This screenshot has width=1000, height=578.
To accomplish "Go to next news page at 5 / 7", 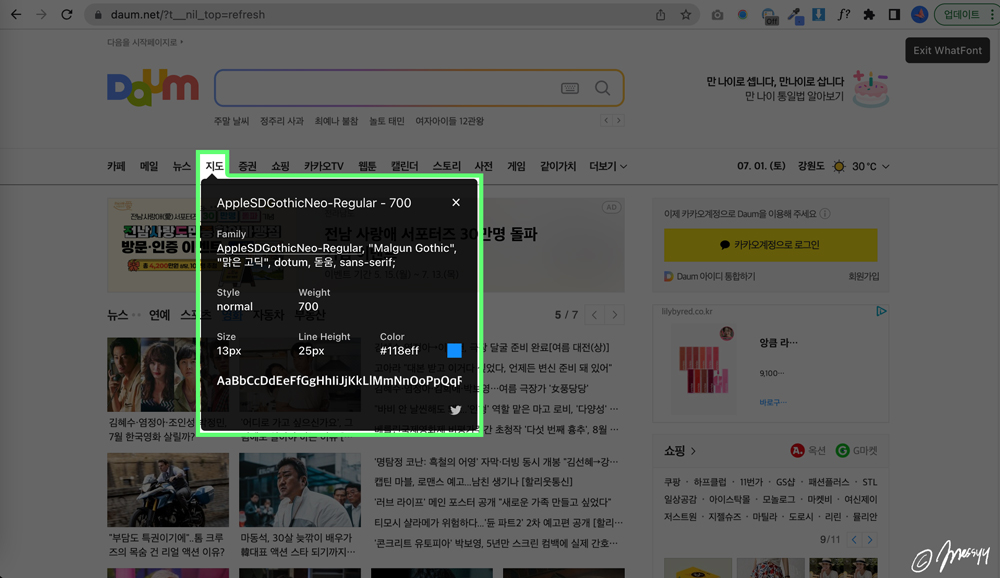I will [x=615, y=315].
